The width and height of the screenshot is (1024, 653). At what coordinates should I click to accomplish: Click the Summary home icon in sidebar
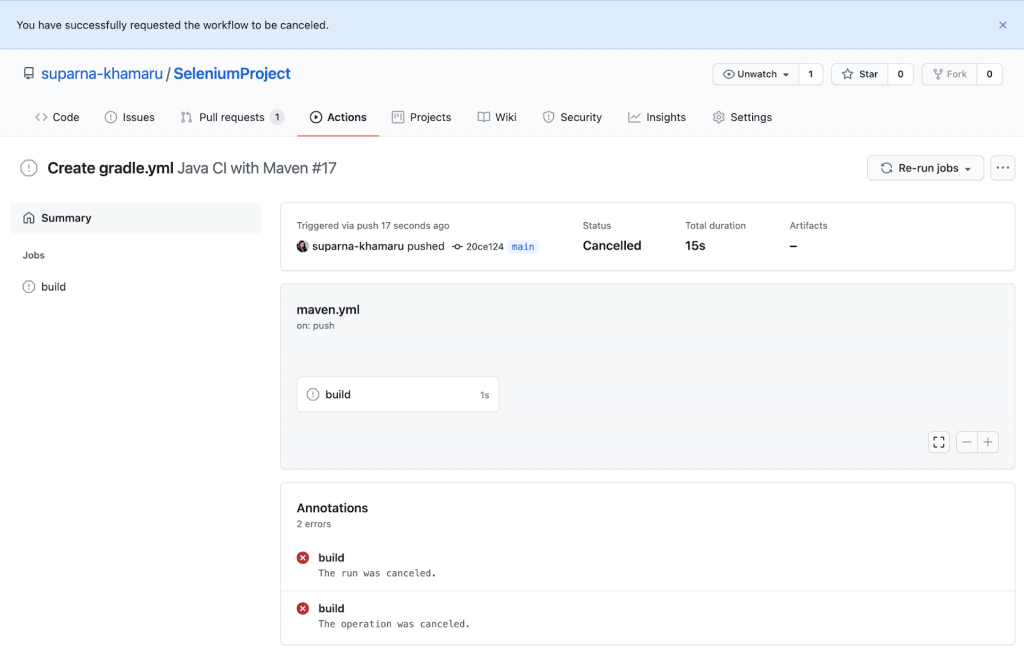click(x=29, y=218)
